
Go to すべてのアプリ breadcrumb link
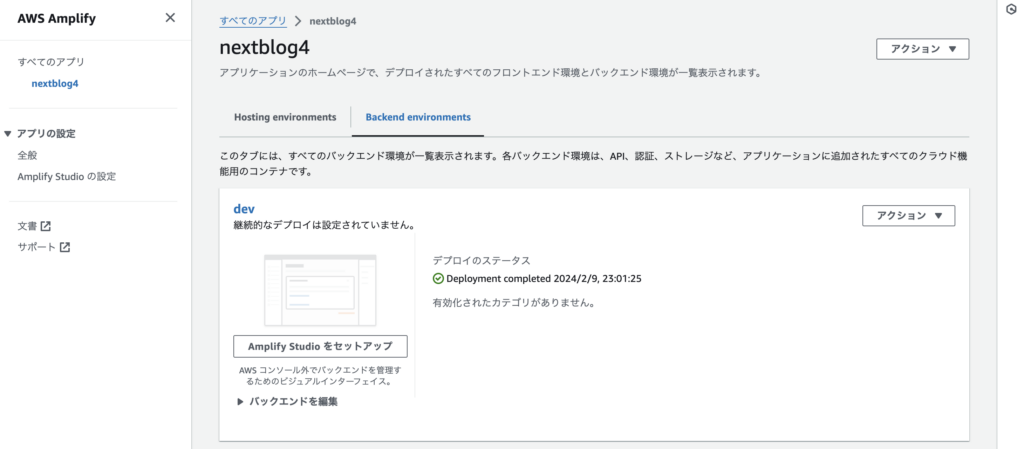(253, 21)
